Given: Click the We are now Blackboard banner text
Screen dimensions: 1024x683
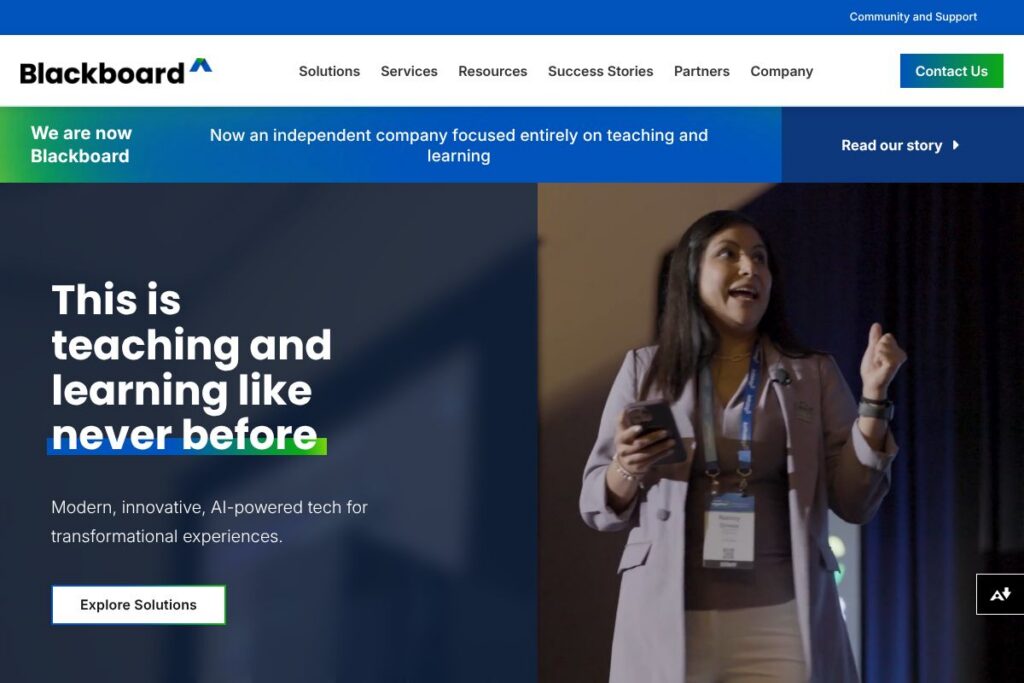Looking at the screenshot, I should [81, 144].
